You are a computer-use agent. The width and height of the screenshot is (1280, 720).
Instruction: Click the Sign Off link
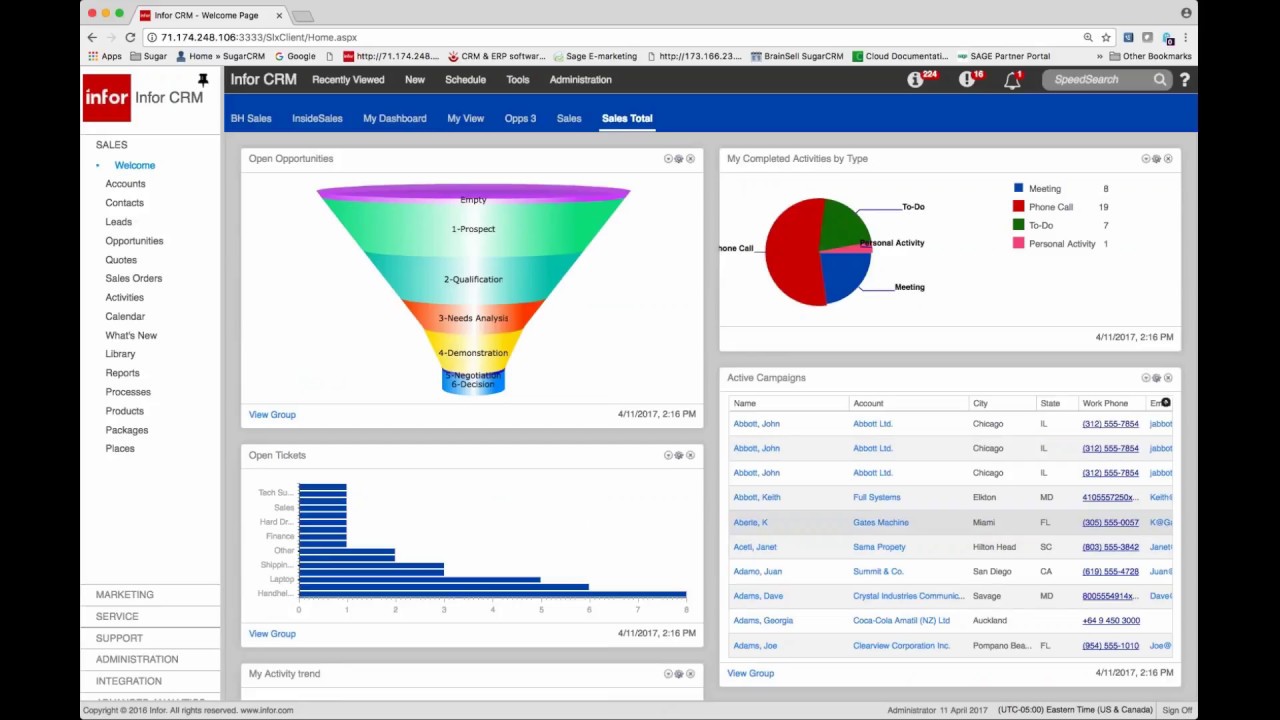[1177, 710]
